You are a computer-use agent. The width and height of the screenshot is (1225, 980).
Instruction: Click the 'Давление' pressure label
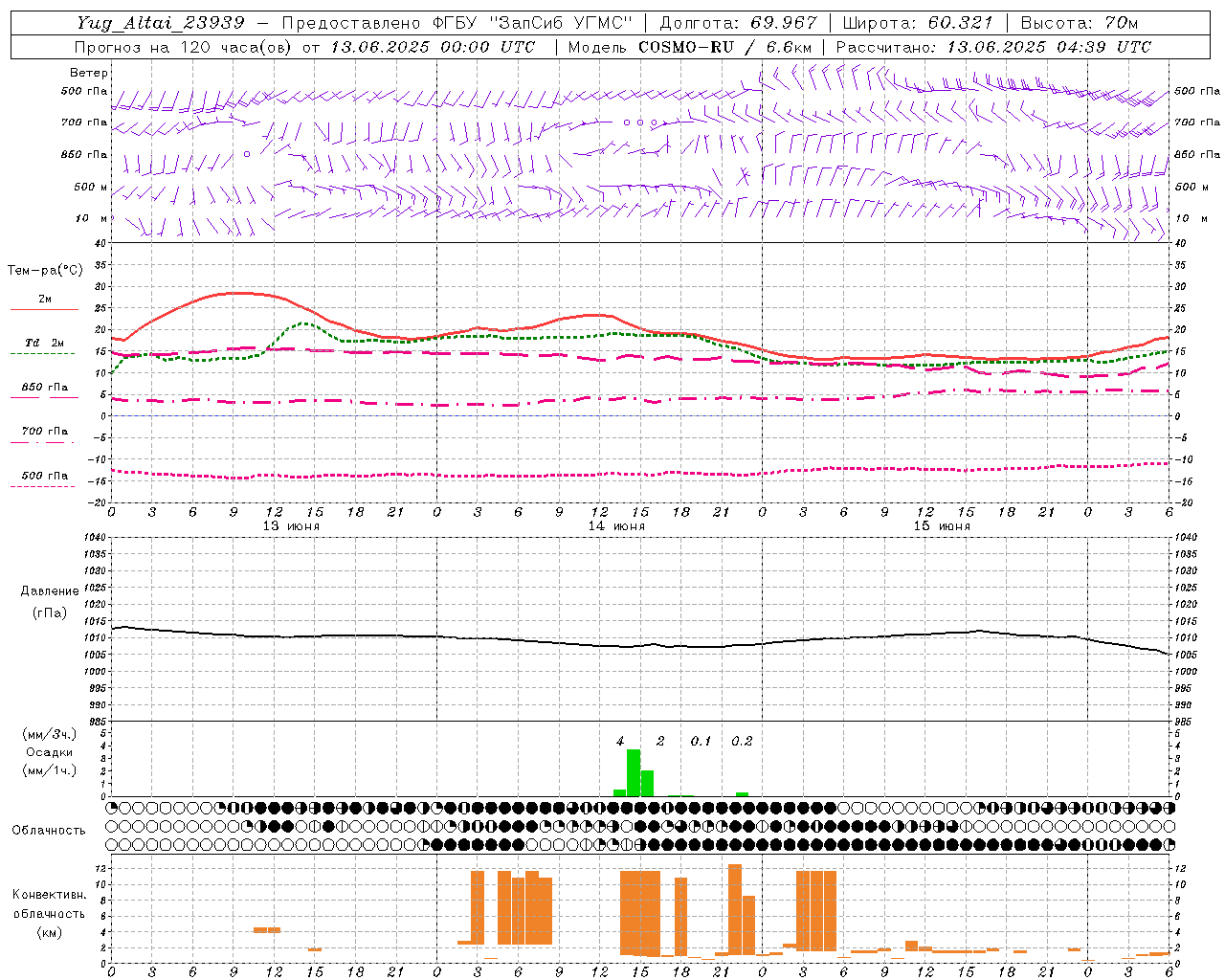pyautogui.click(x=50, y=591)
